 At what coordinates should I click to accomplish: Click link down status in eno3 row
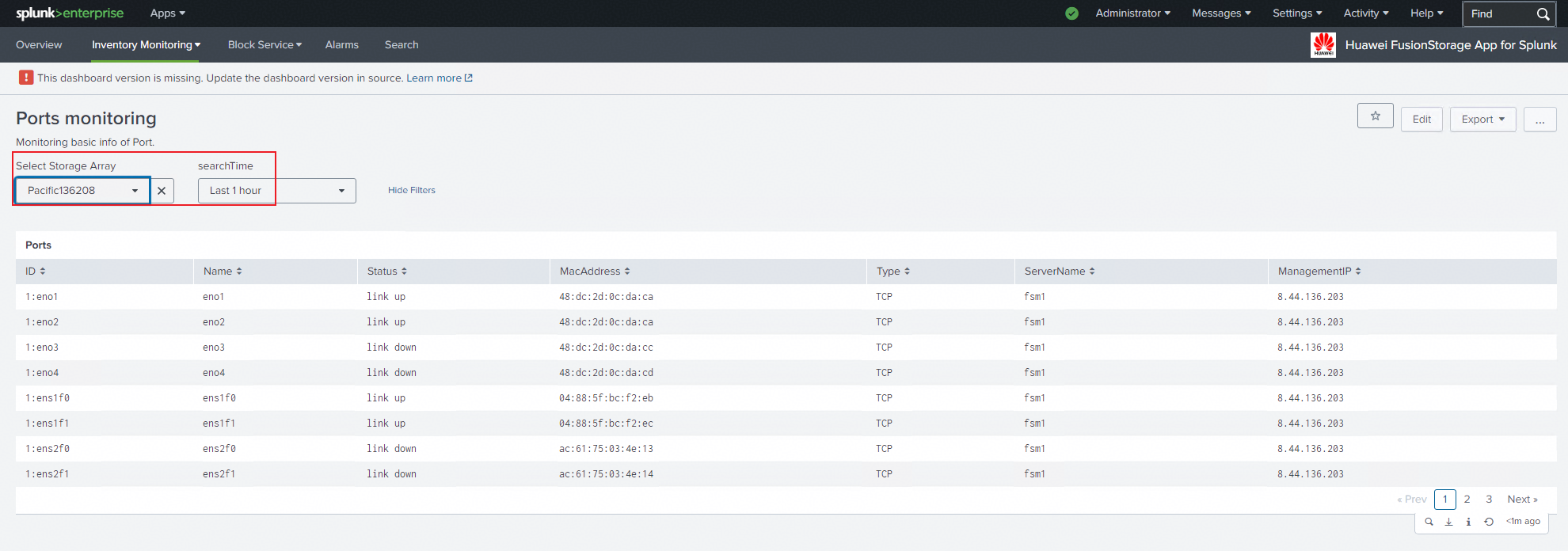(x=391, y=348)
